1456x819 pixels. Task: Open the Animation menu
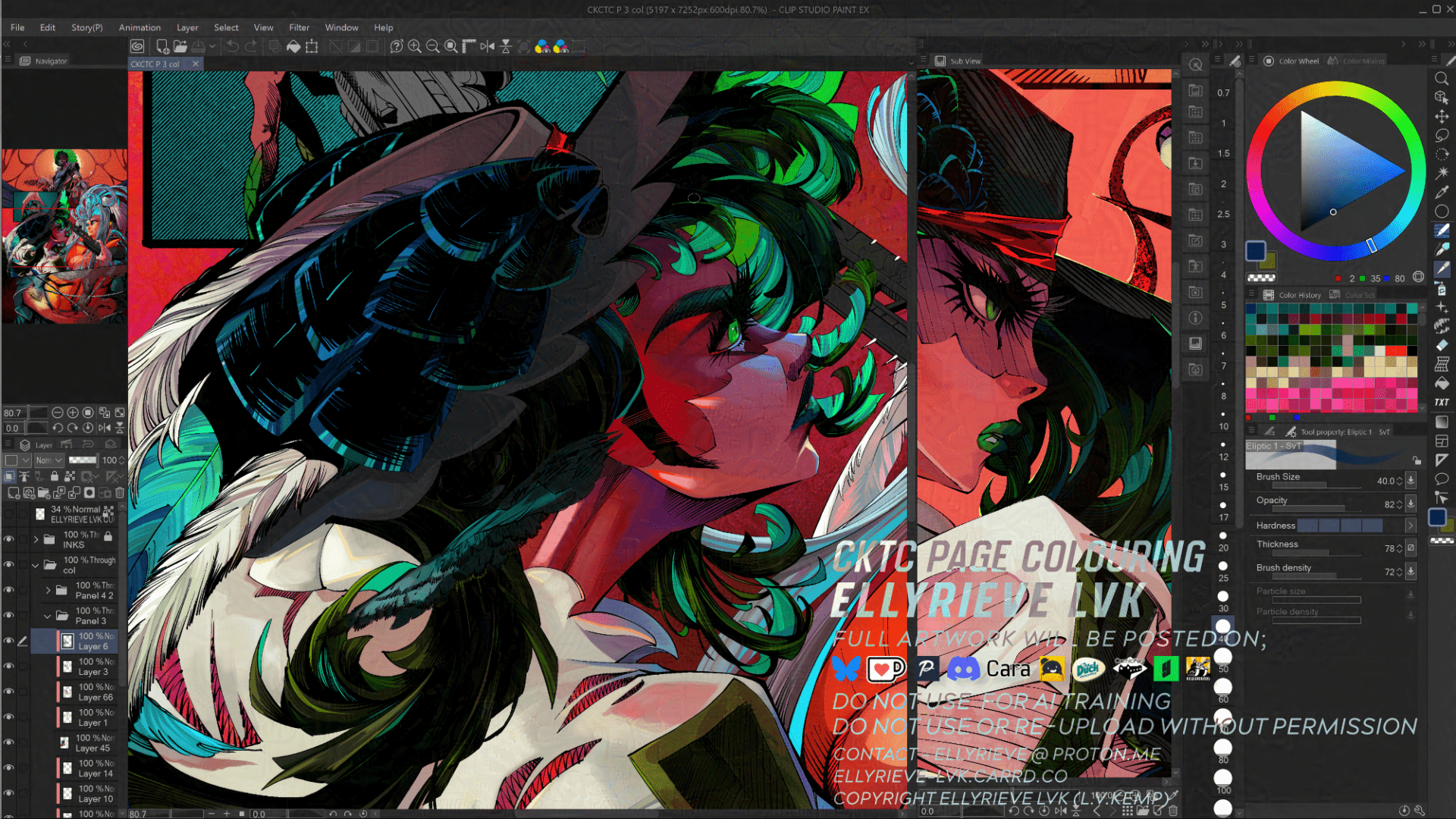(x=139, y=27)
